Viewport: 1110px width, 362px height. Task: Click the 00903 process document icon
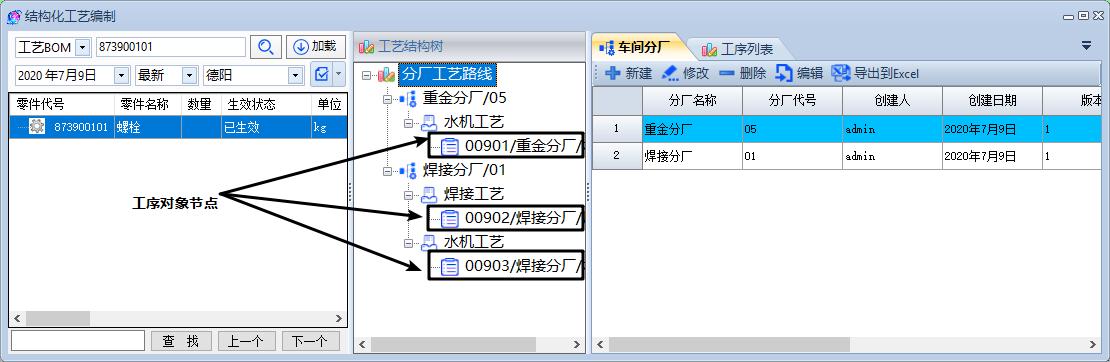coord(450,266)
